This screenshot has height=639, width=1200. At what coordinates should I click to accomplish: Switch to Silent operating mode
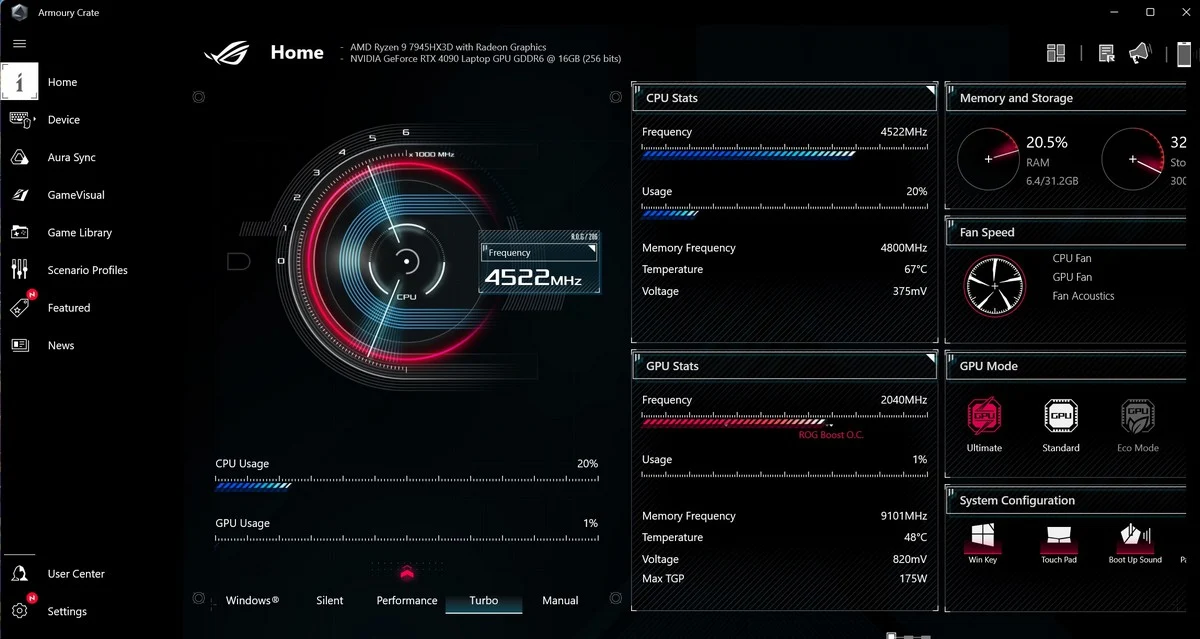[x=329, y=600]
